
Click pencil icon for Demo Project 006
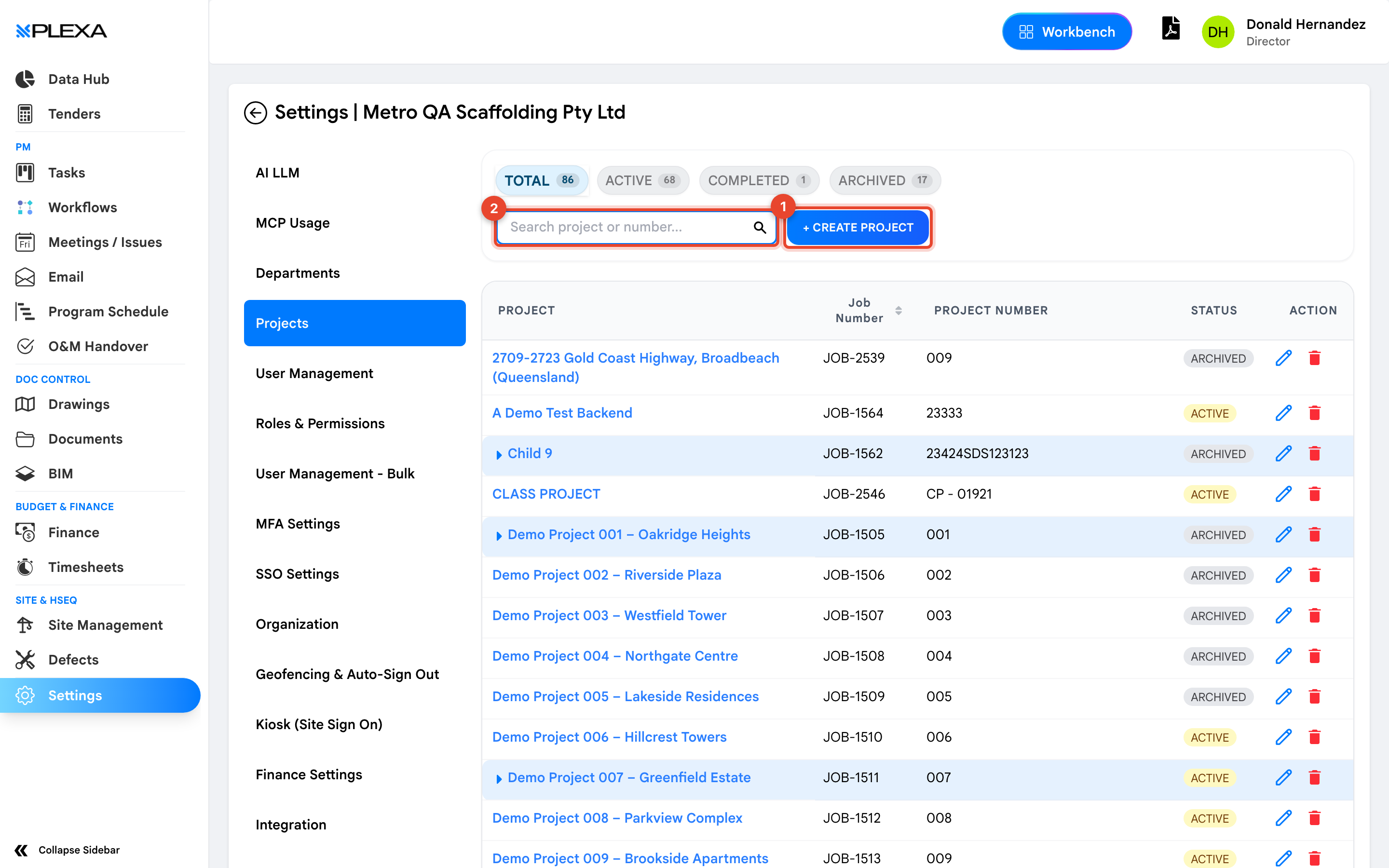[1283, 736]
